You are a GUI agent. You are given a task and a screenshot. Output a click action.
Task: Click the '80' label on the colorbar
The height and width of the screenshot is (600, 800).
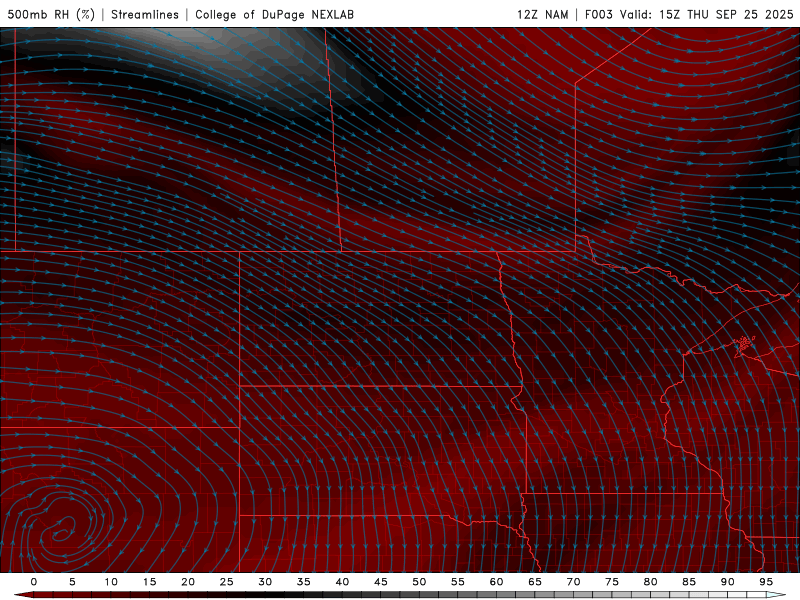[x=650, y=582]
